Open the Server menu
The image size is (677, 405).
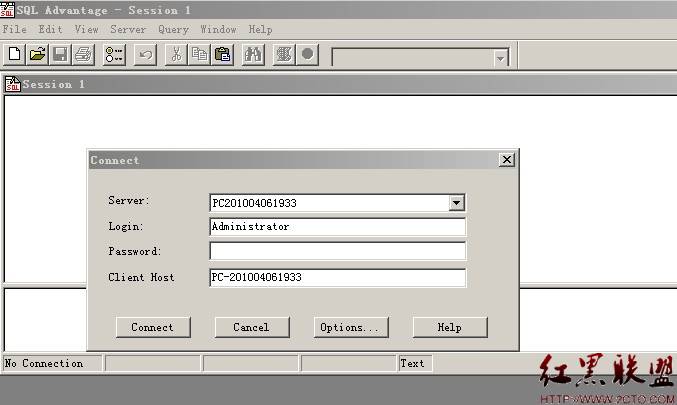(x=128, y=29)
